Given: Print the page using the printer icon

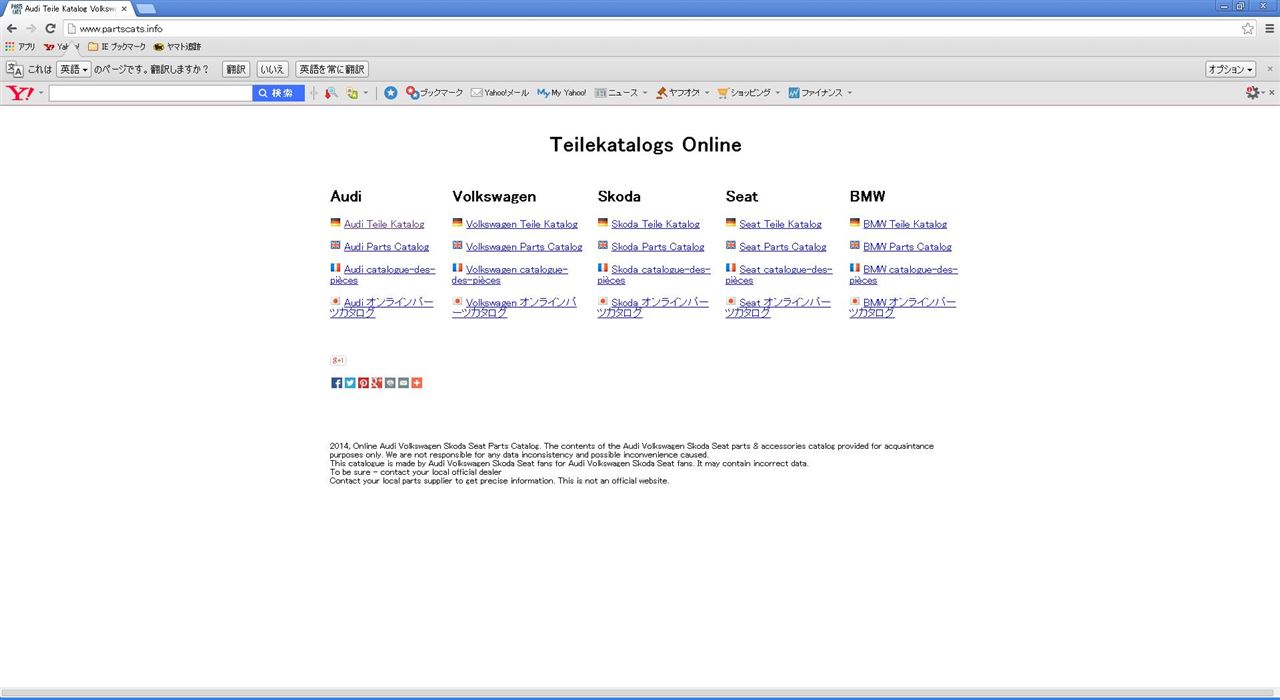Looking at the screenshot, I should tap(390, 383).
